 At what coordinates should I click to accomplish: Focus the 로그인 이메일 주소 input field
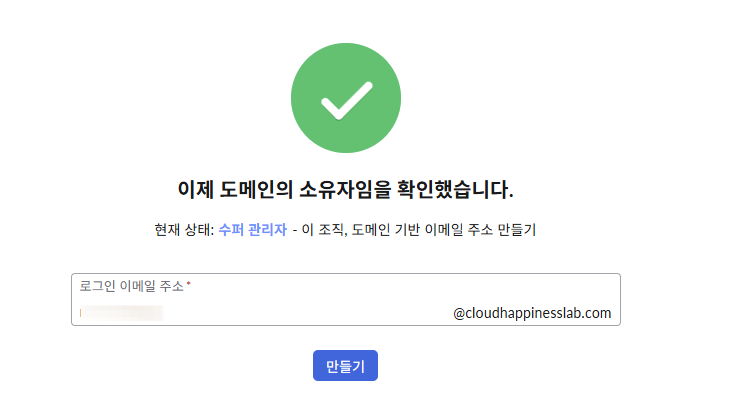tap(346, 299)
